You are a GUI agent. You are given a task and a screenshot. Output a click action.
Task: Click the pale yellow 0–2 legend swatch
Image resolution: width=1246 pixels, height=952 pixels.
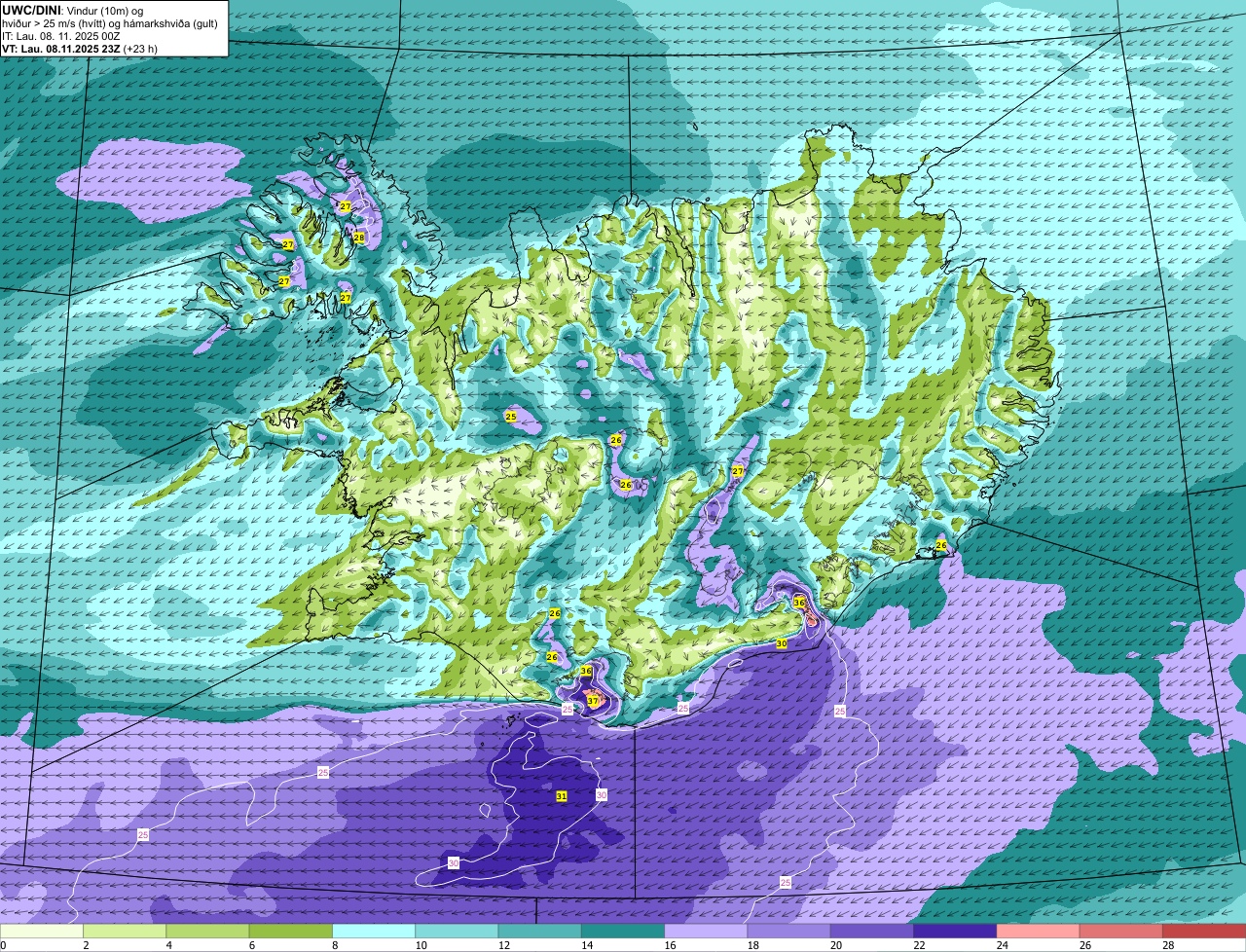pyautogui.click(x=42, y=932)
